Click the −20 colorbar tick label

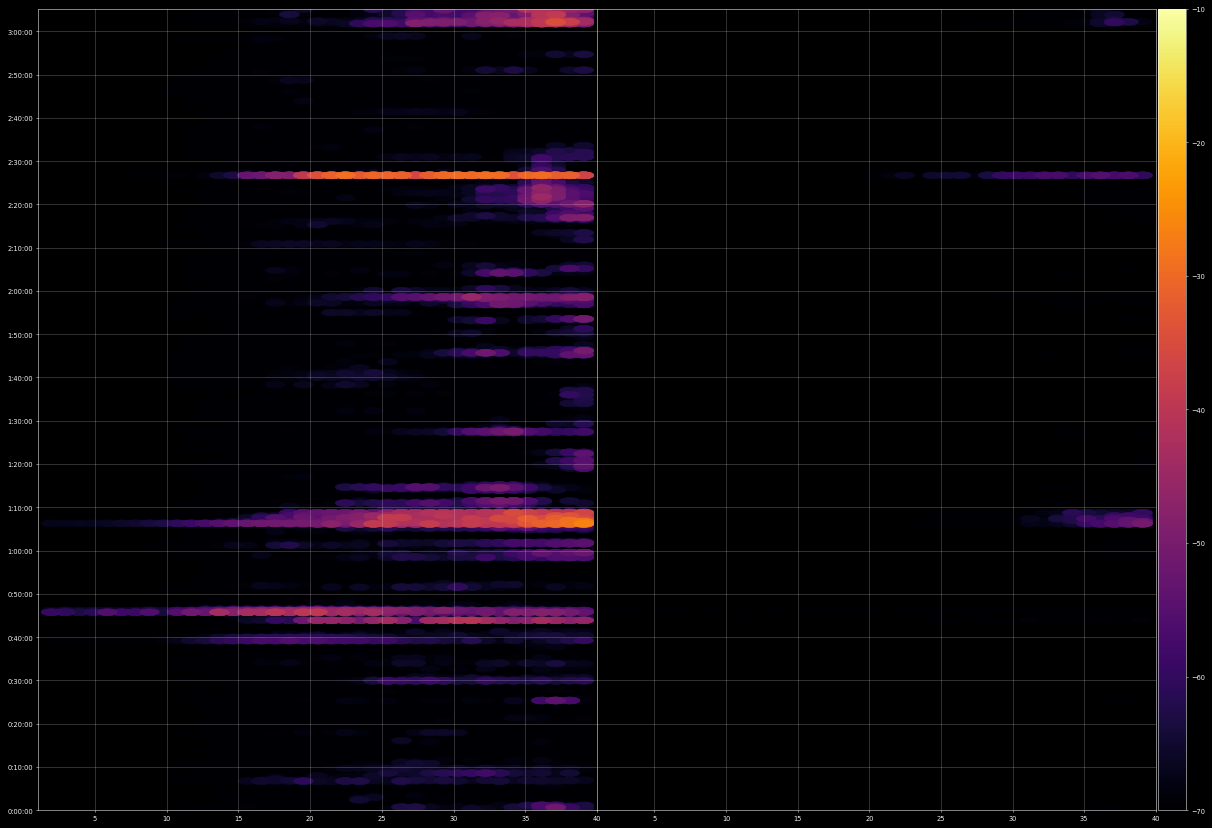pos(1198,143)
